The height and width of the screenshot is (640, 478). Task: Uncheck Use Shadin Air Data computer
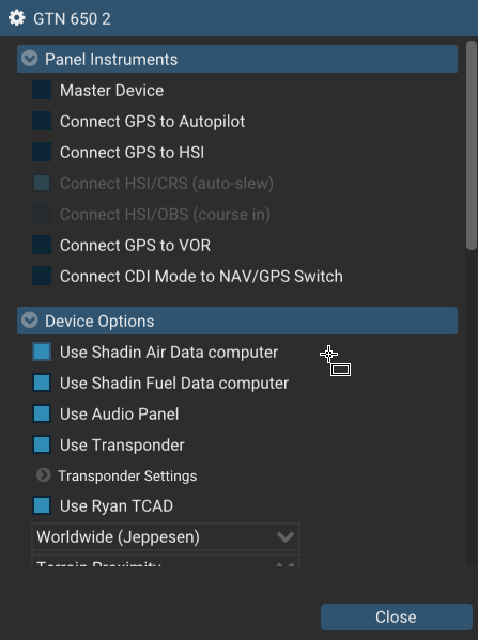point(42,352)
